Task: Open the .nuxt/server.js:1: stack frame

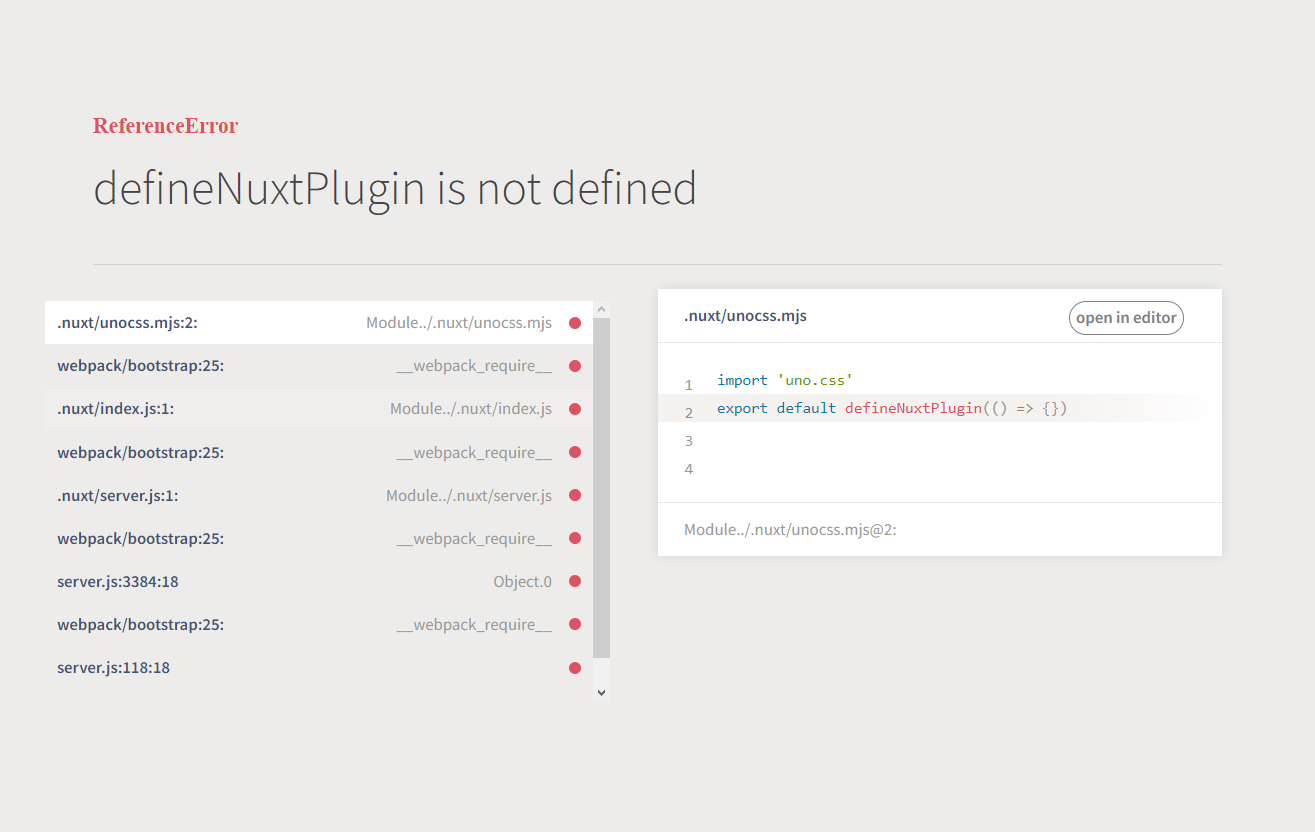Action: 319,495
